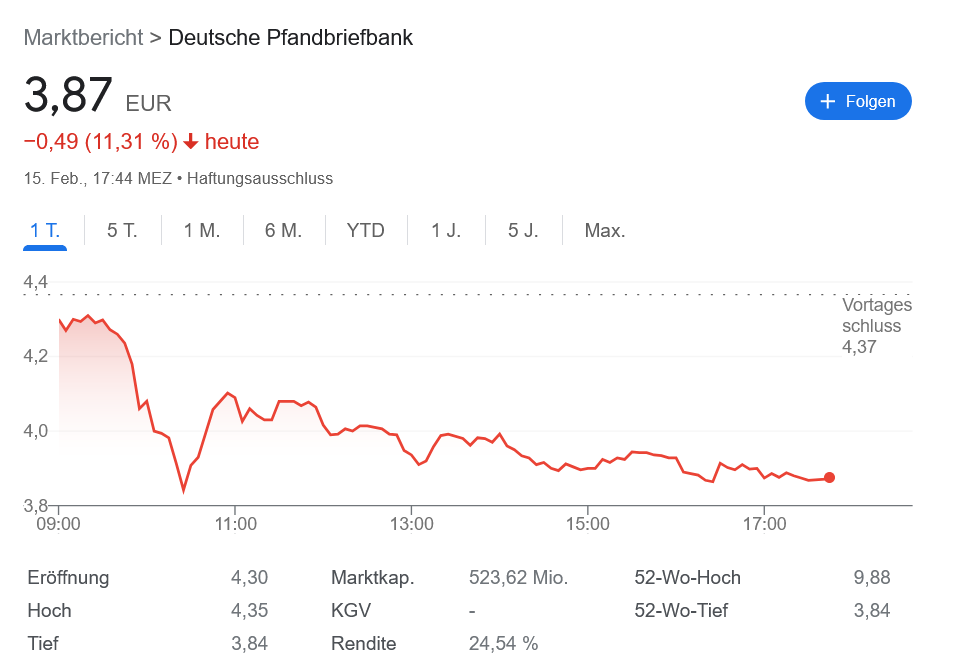The image size is (961, 655).
Task: Switch to the 5 T. chart range
Action: pyautogui.click(x=122, y=231)
